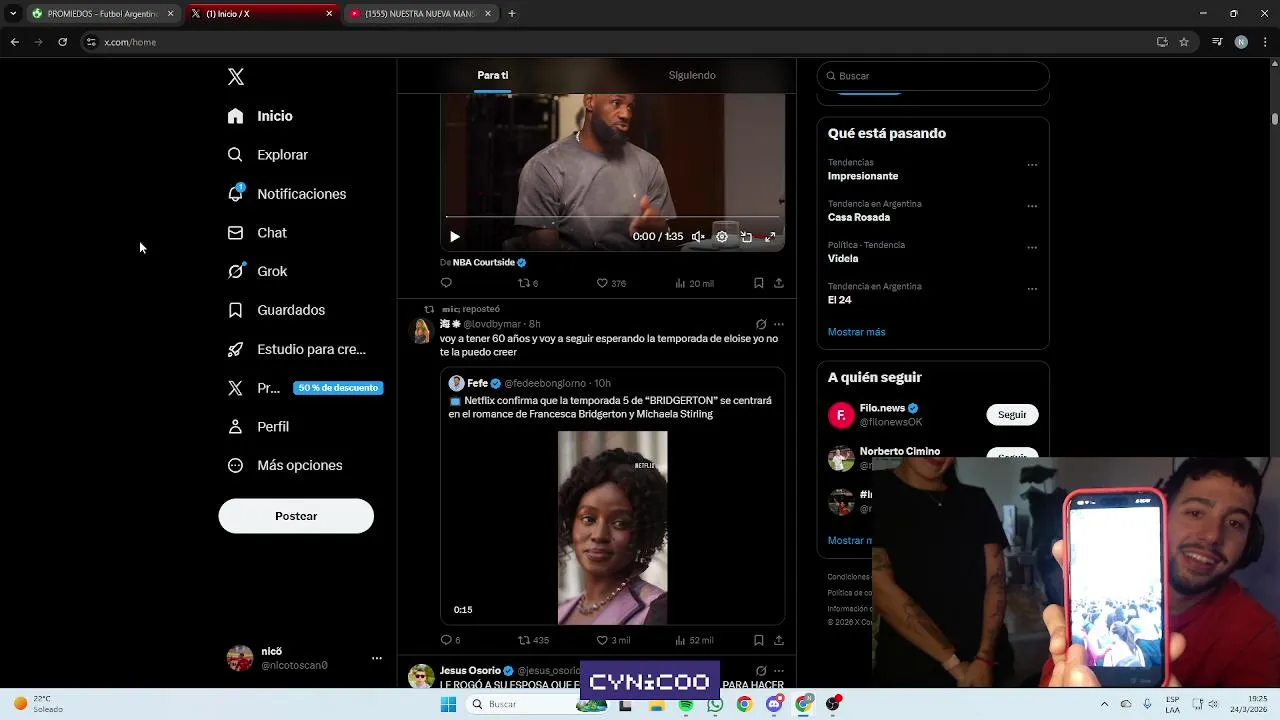Open the Impresionante trend
This screenshot has width=1280, height=720.
coord(863,176)
